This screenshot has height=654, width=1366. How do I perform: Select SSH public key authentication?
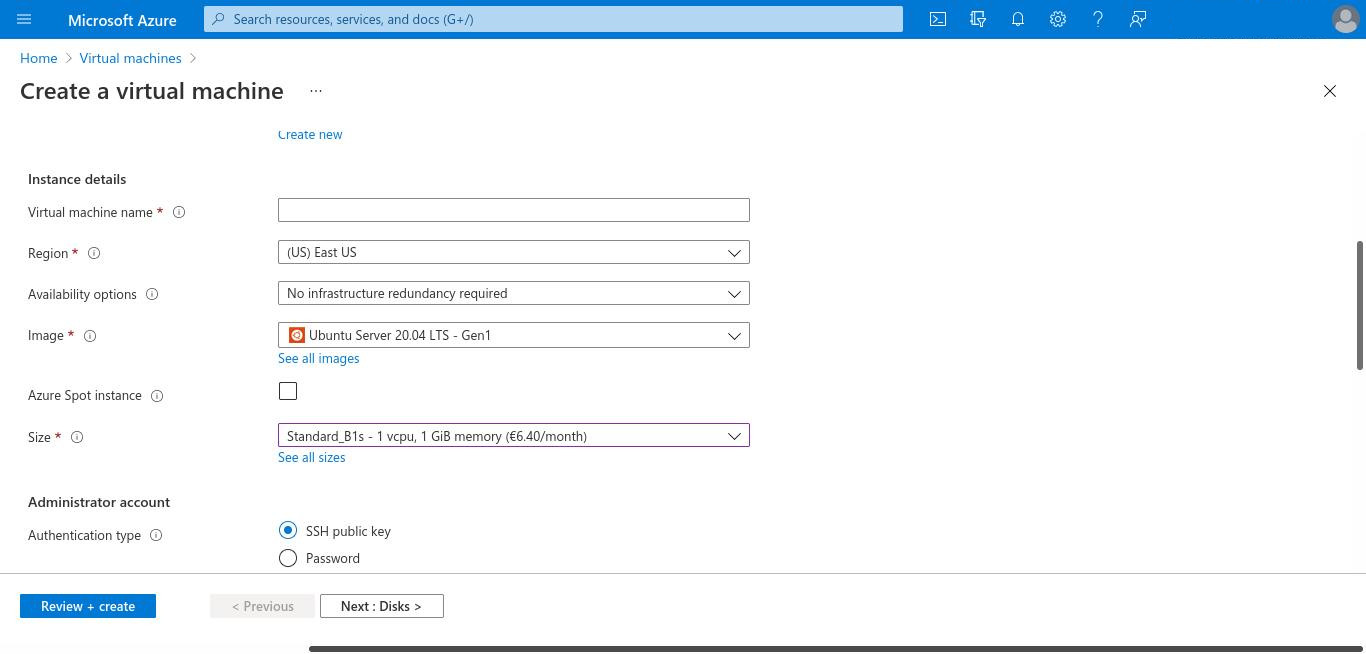tap(288, 530)
